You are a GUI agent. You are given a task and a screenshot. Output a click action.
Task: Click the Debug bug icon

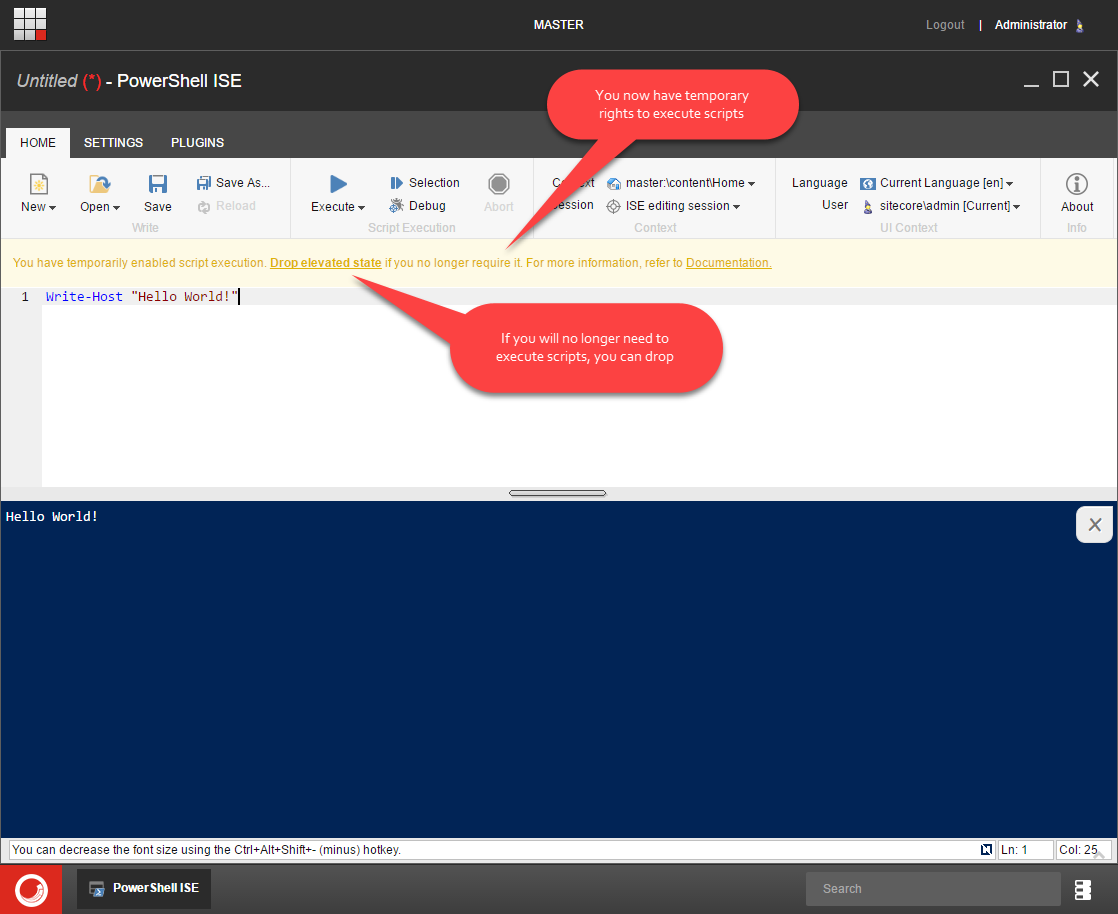[x=397, y=206]
